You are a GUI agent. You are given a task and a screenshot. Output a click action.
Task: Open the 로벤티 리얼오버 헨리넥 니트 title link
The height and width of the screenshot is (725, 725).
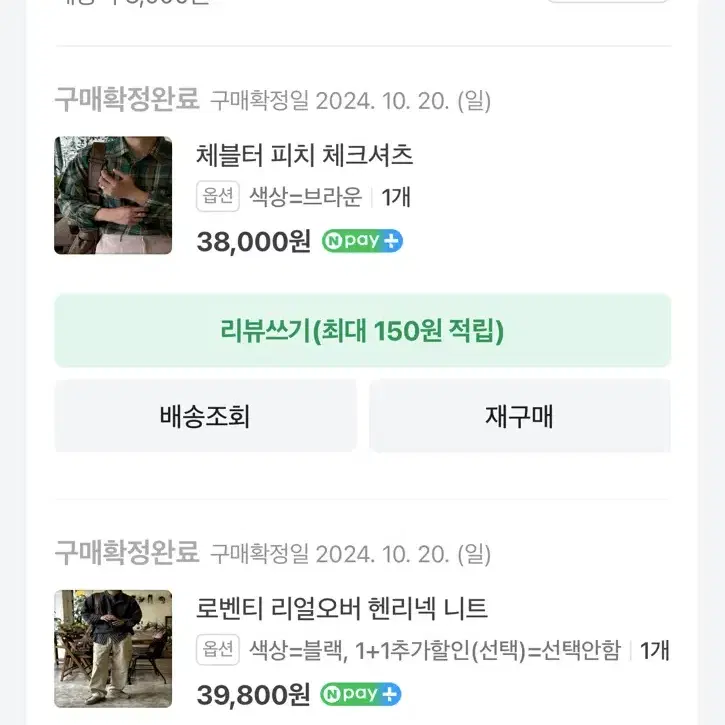[342, 608]
